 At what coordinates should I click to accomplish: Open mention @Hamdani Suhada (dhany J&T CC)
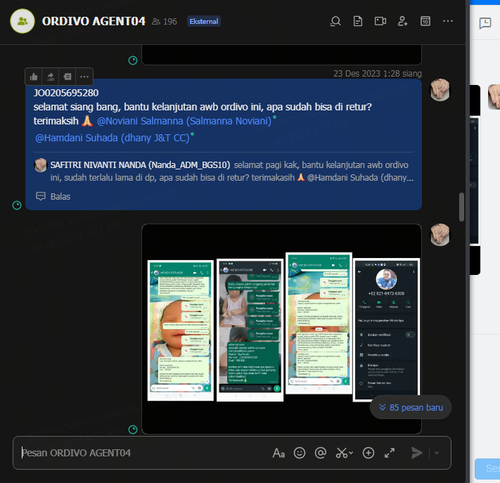tap(112, 138)
